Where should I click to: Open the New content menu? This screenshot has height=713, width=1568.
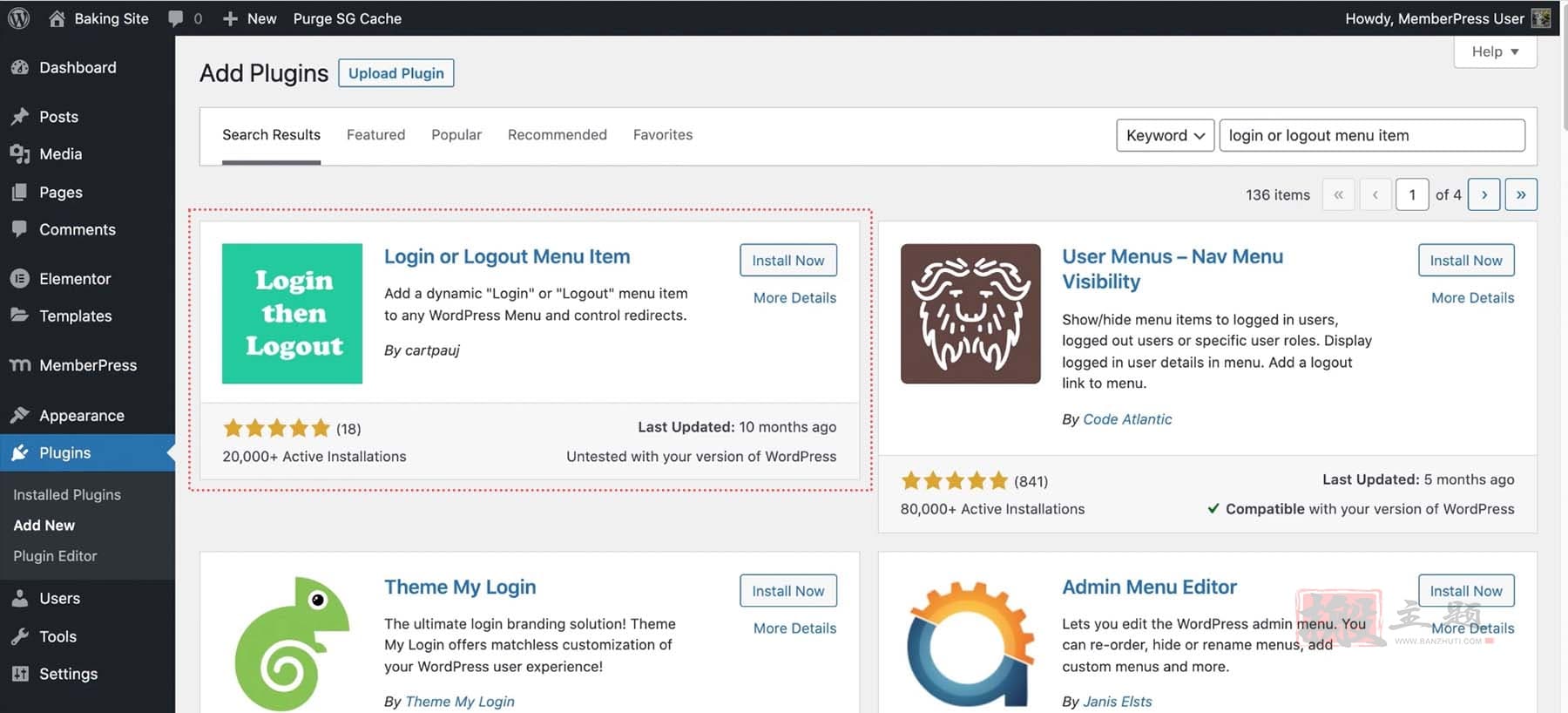click(x=250, y=18)
